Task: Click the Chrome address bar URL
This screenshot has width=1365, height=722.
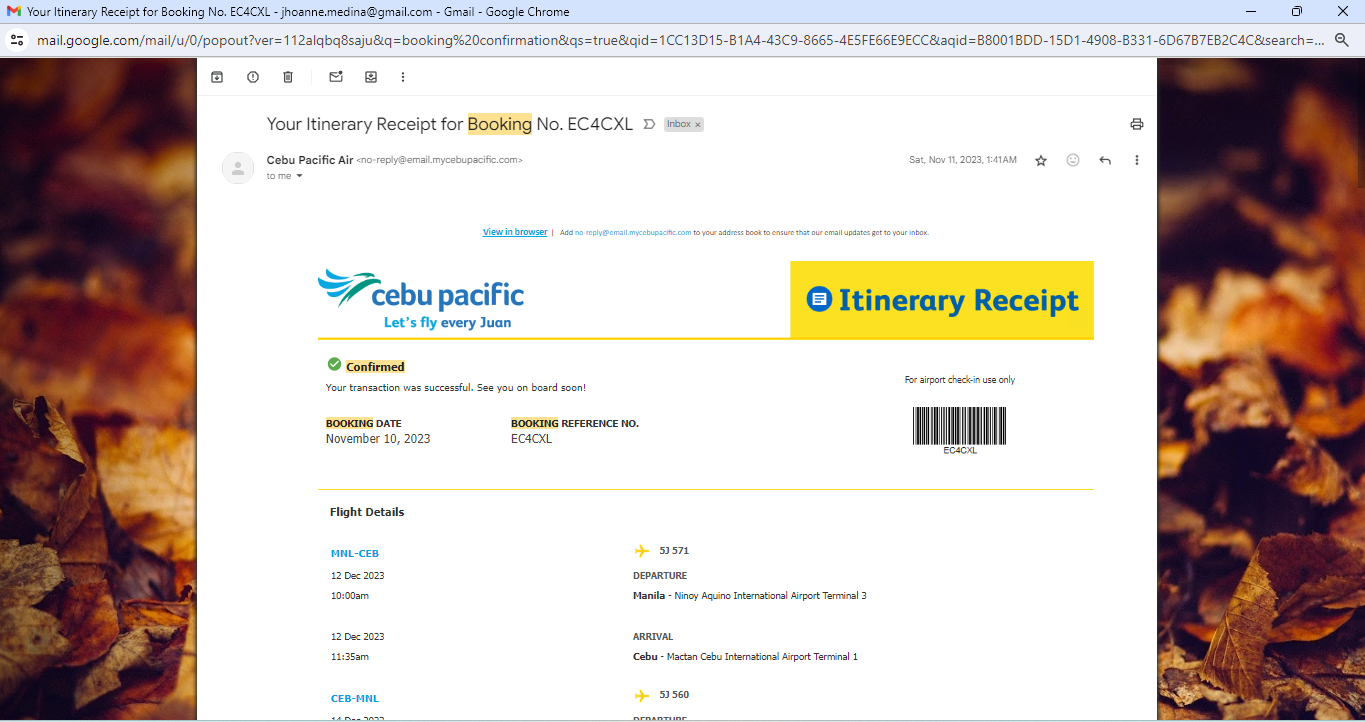Action: (x=680, y=40)
